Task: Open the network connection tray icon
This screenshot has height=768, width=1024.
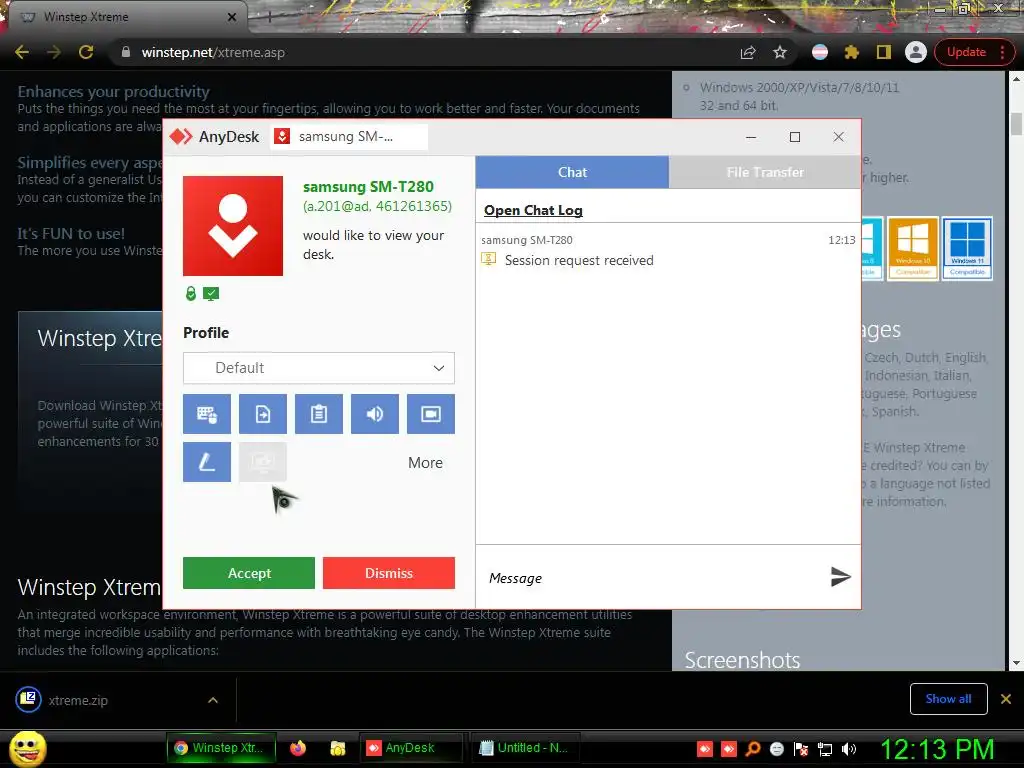Action: 825,749
